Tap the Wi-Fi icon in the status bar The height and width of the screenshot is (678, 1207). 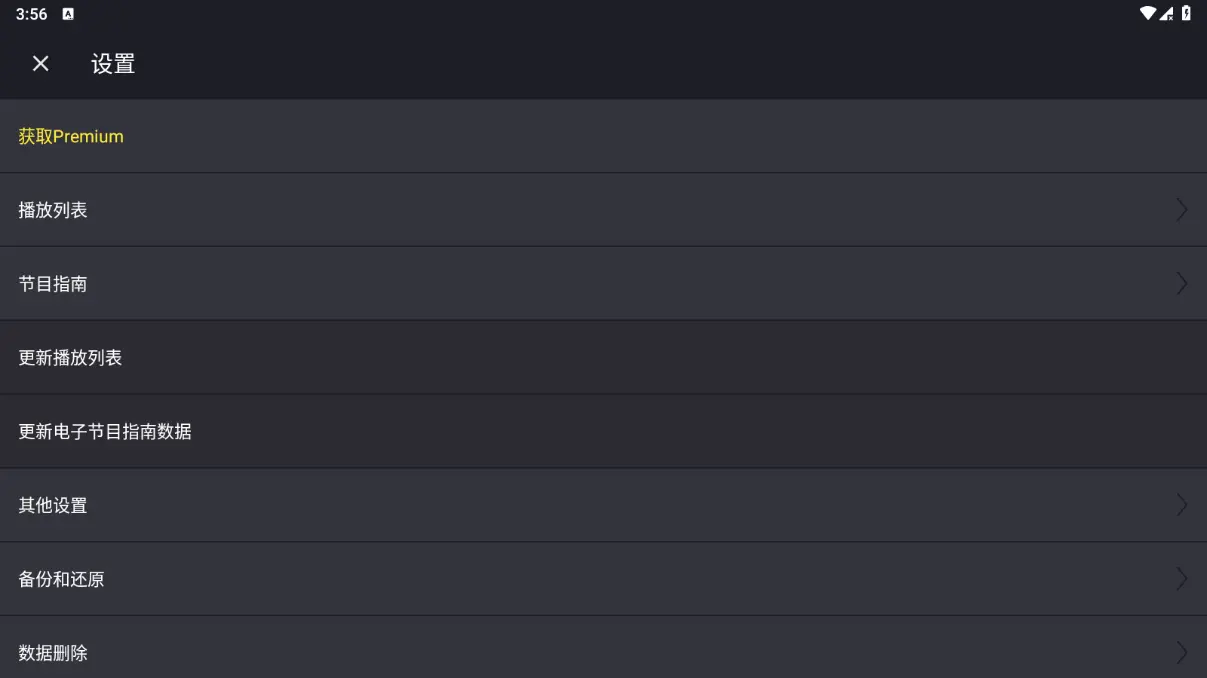1148,14
